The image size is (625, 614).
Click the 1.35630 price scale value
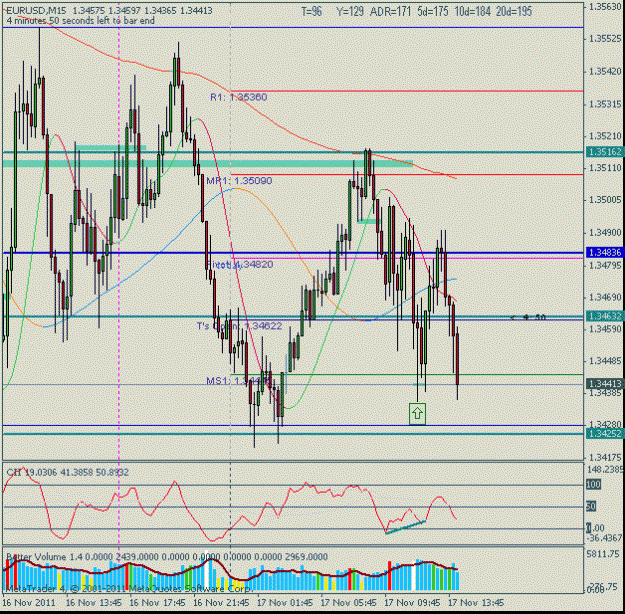pos(605,6)
